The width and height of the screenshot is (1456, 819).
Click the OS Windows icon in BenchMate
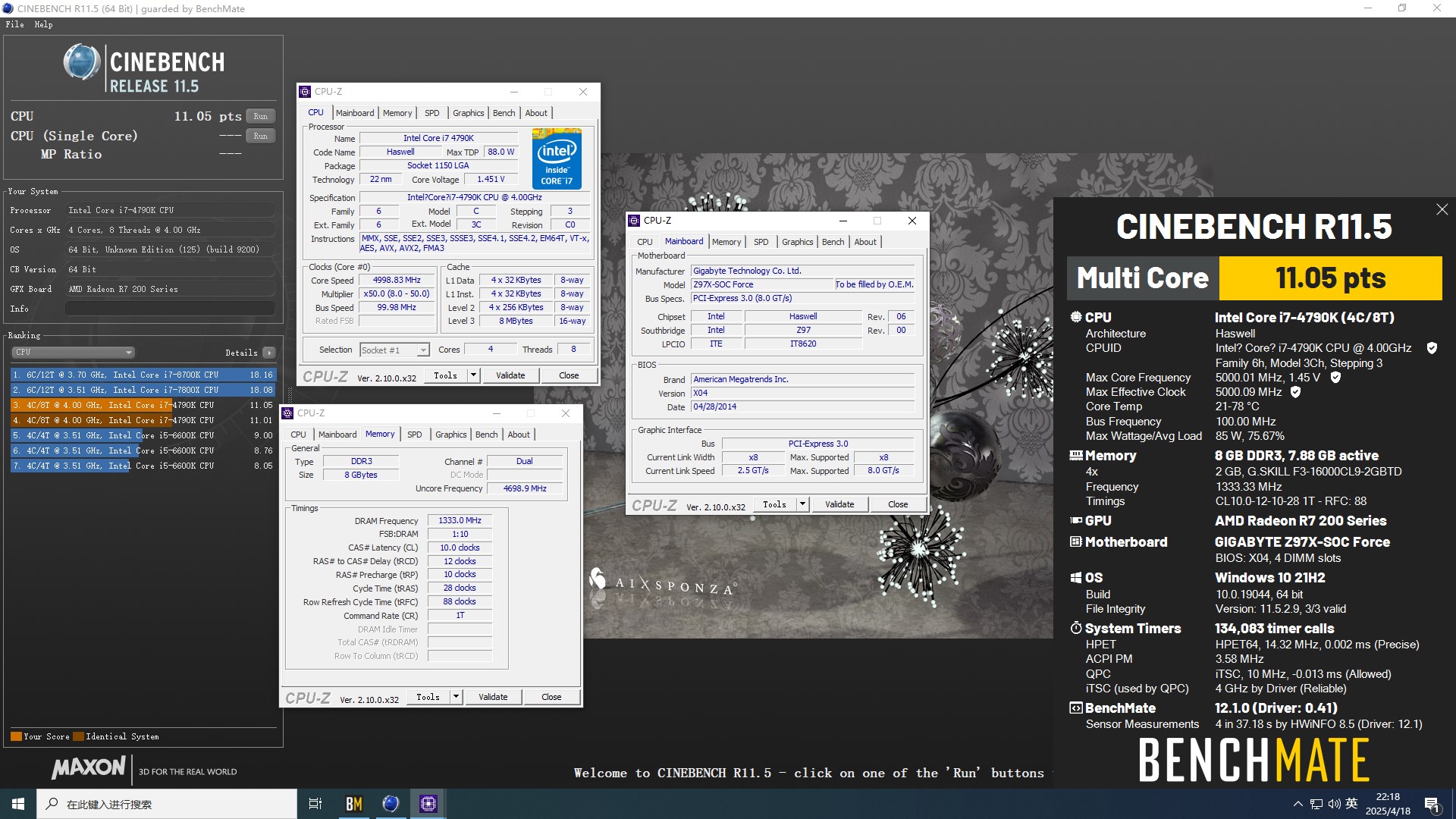point(1075,577)
